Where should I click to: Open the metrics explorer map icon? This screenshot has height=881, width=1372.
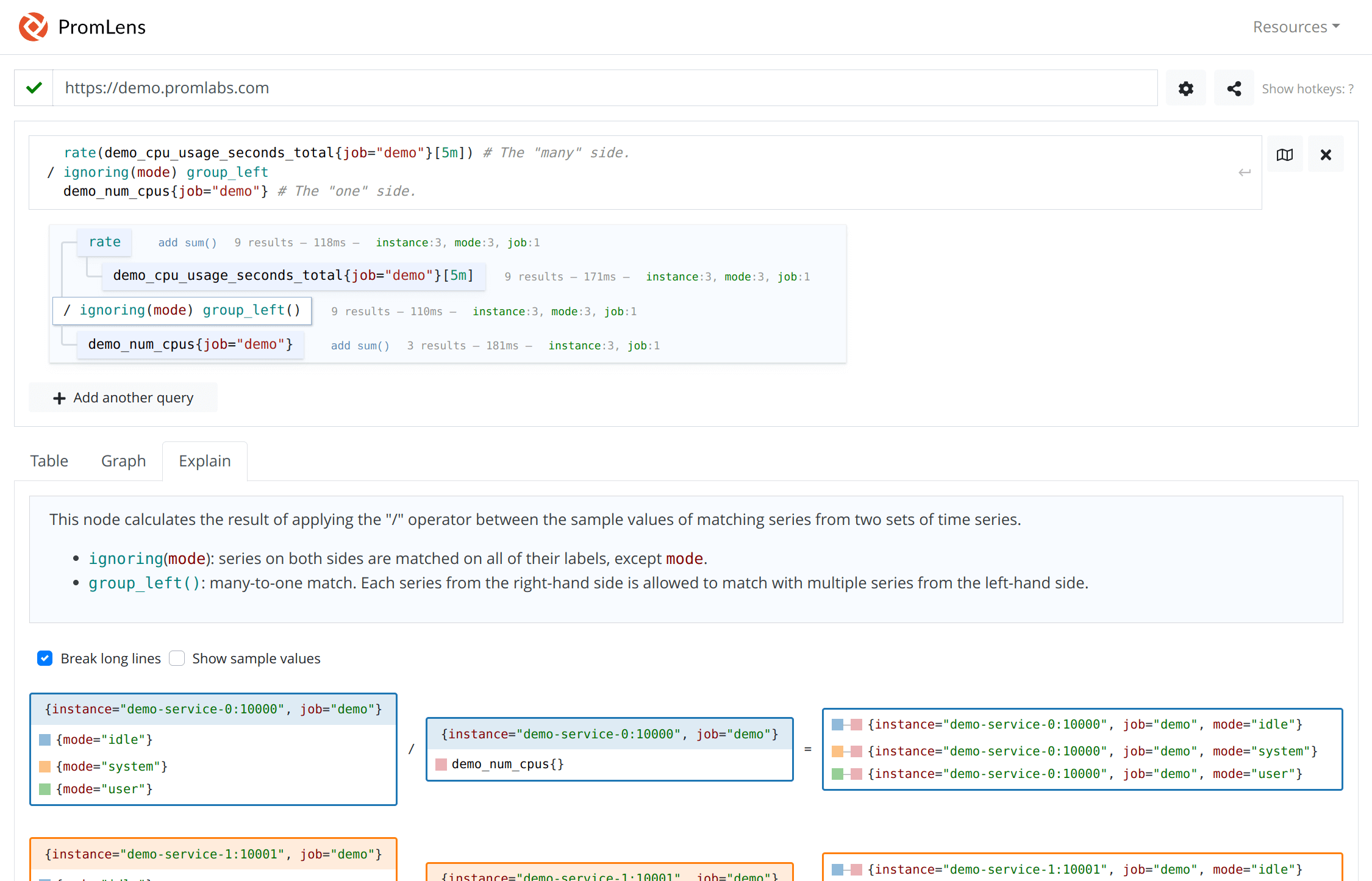pos(1285,154)
